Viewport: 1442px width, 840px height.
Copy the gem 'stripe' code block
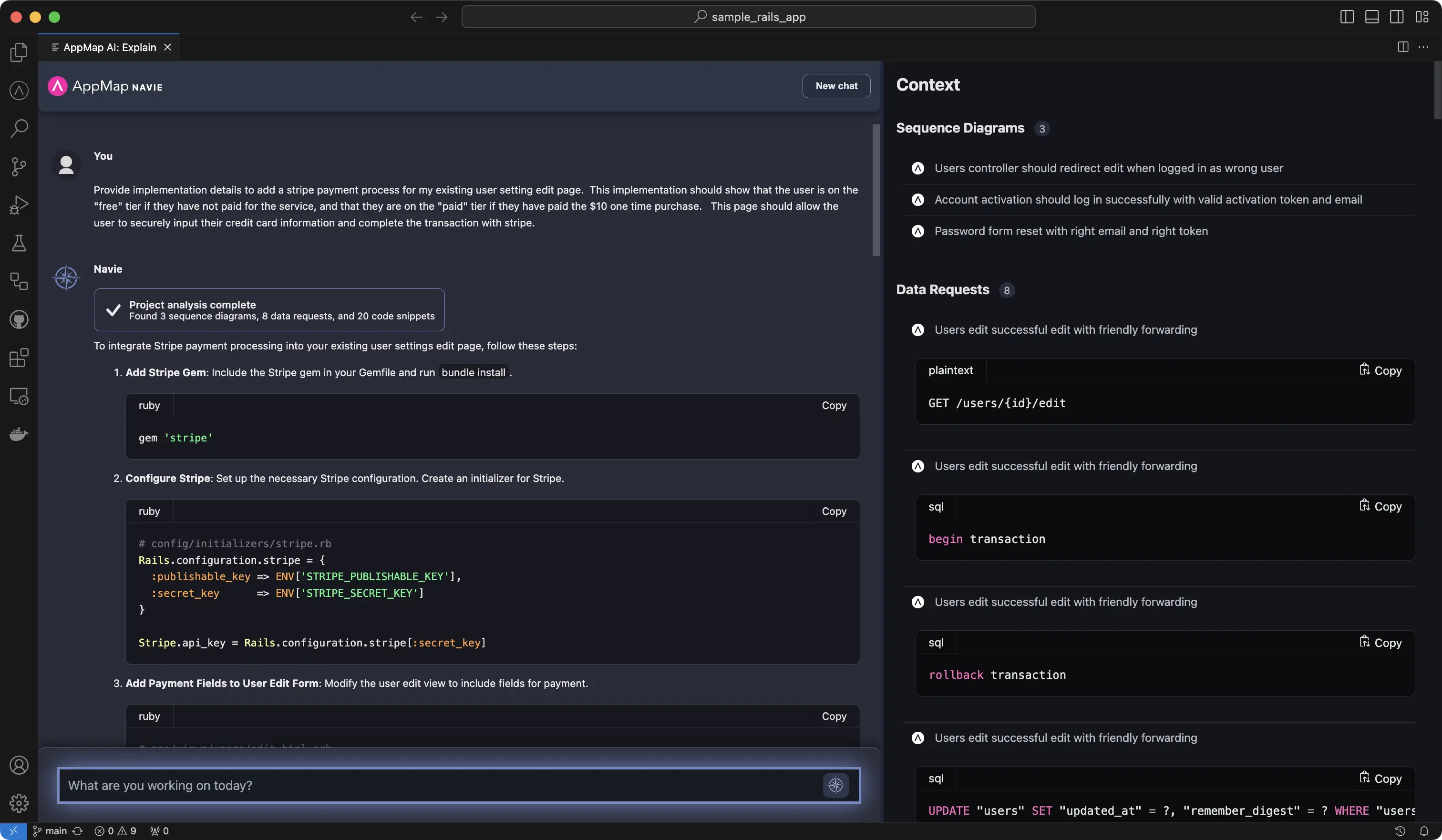pyautogui.click(x=834, y=405)
